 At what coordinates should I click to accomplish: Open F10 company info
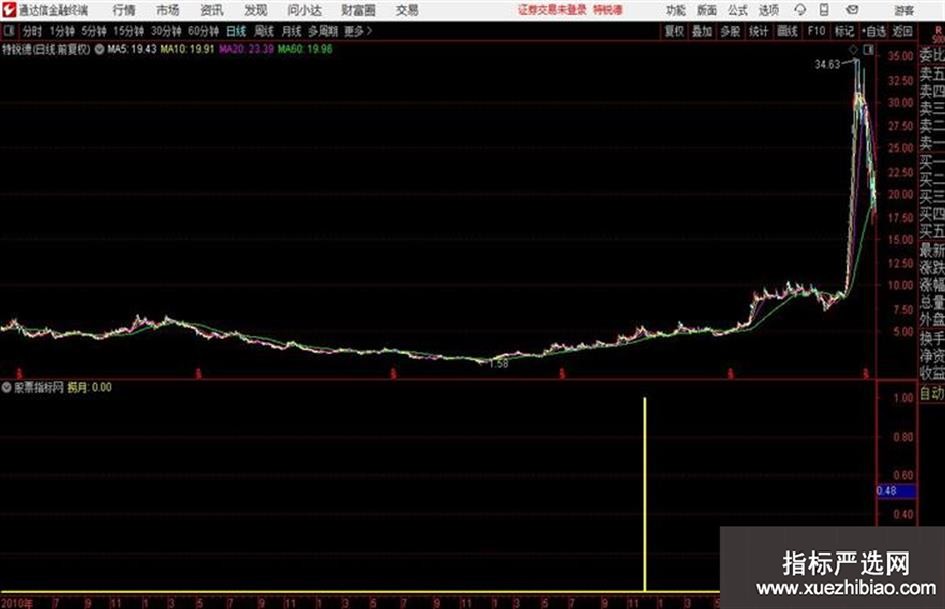click(817, 31)
